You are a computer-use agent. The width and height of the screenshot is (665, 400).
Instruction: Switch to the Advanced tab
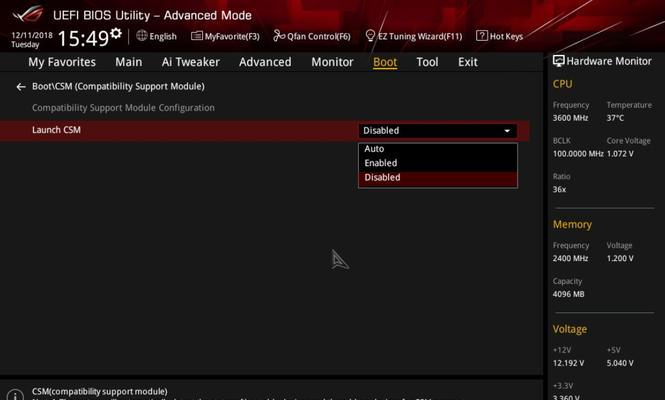pyautogui.click(x=265, y=62)
